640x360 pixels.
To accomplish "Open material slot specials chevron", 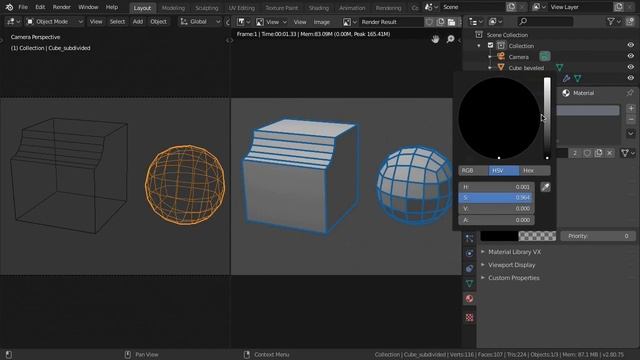I will (631, 133).
